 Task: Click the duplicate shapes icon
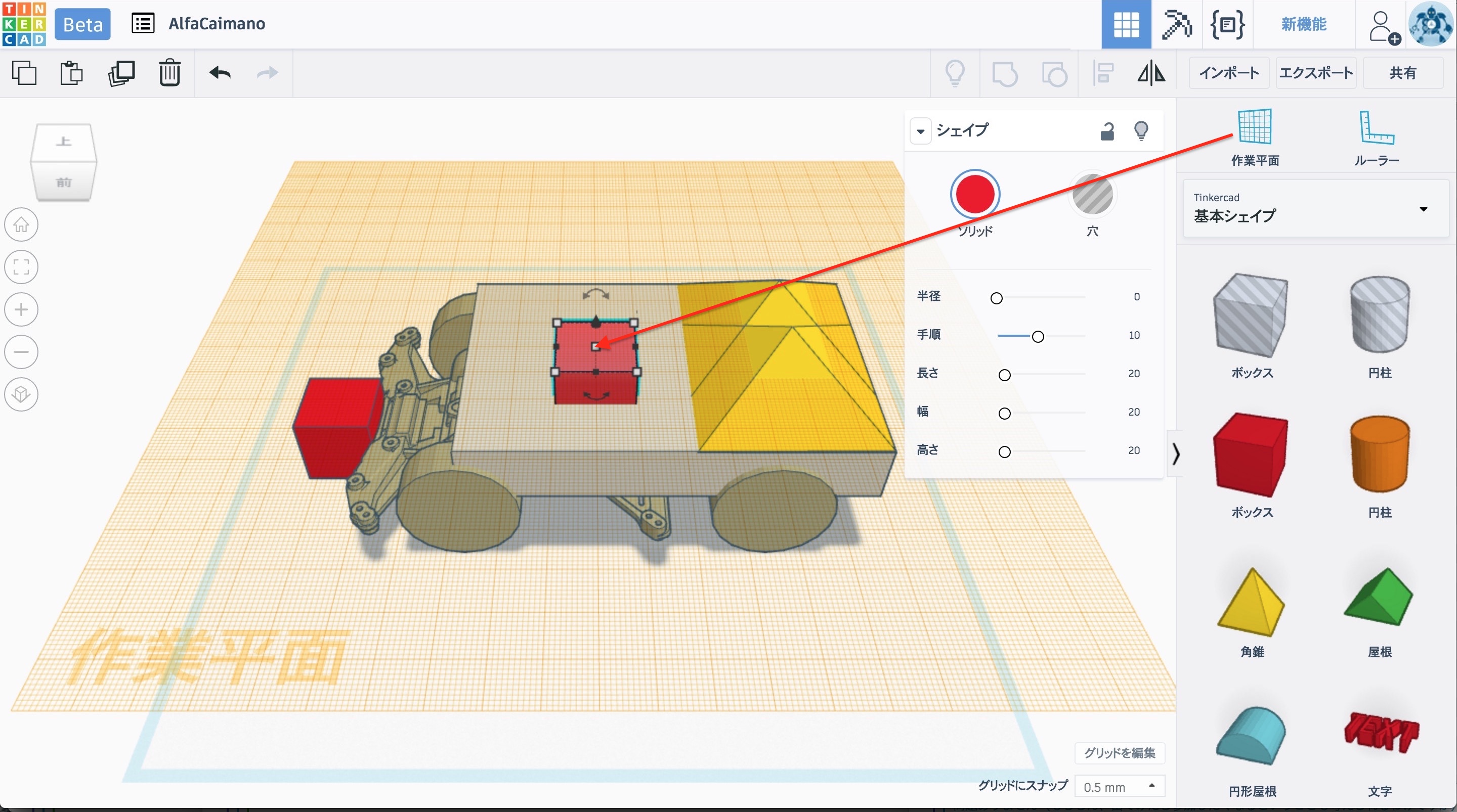[121, 73]
